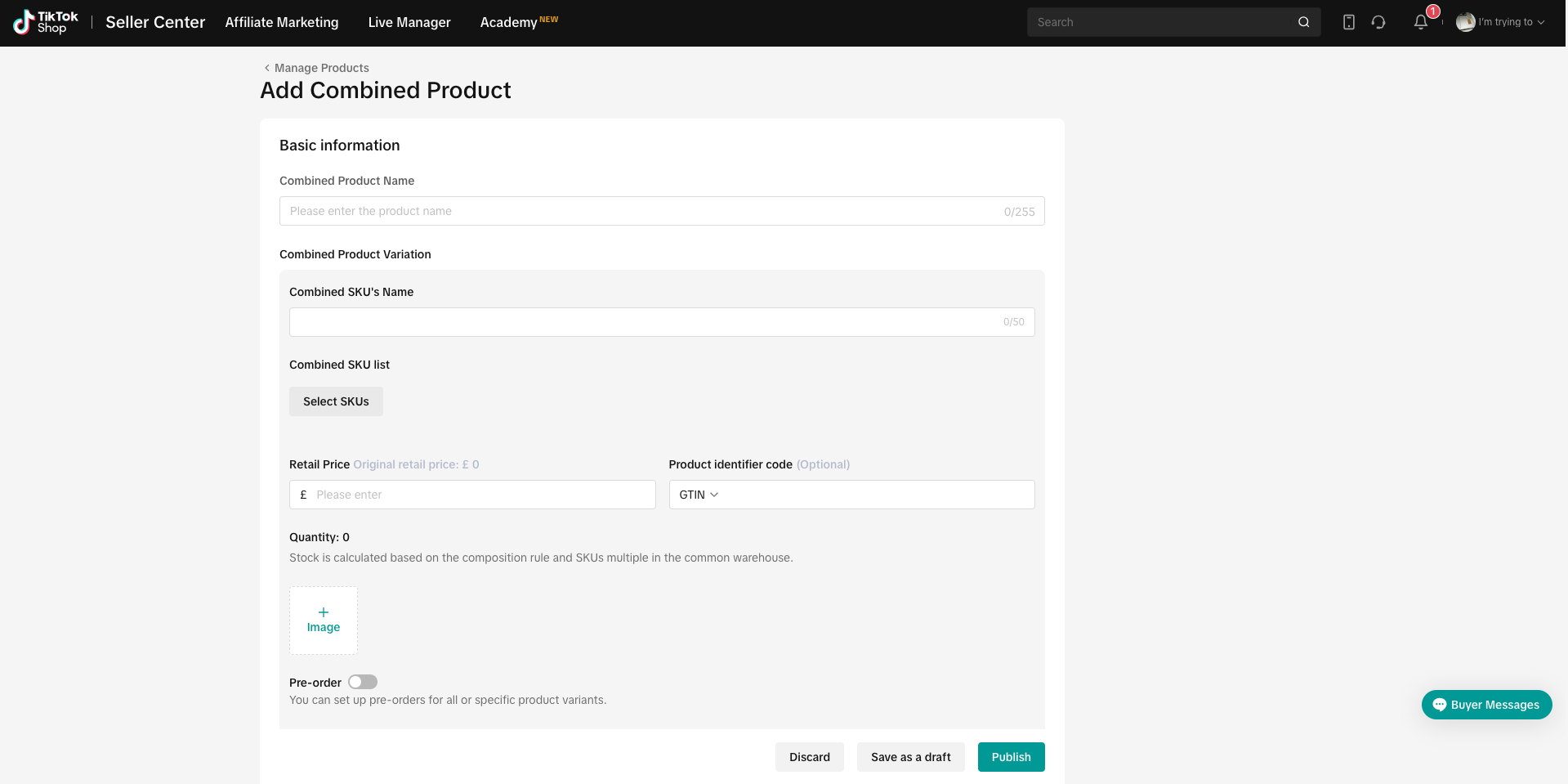Click the Publish button
Screen dimensions: 1568x784
(1011, 757)
